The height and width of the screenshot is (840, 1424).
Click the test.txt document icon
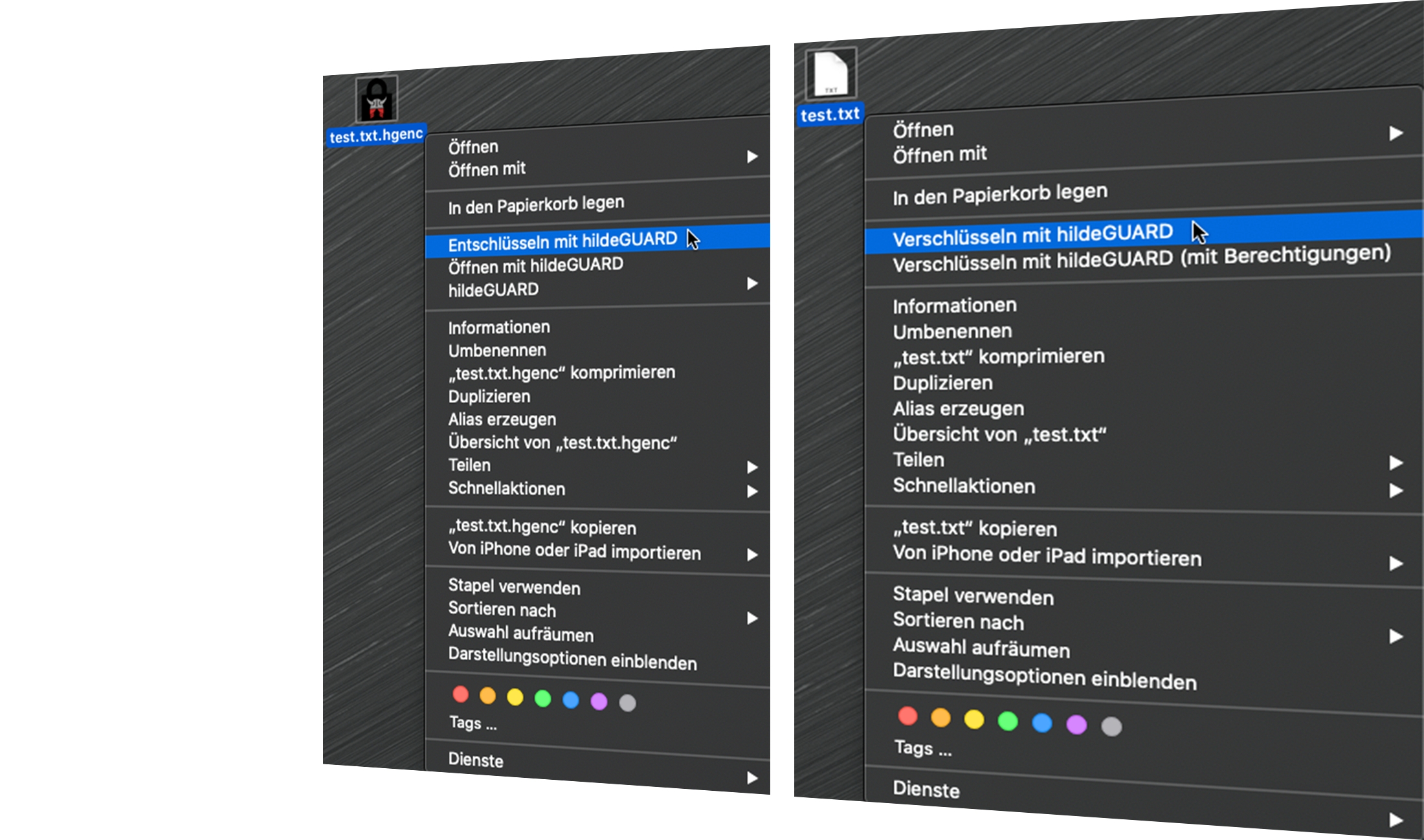830,73
